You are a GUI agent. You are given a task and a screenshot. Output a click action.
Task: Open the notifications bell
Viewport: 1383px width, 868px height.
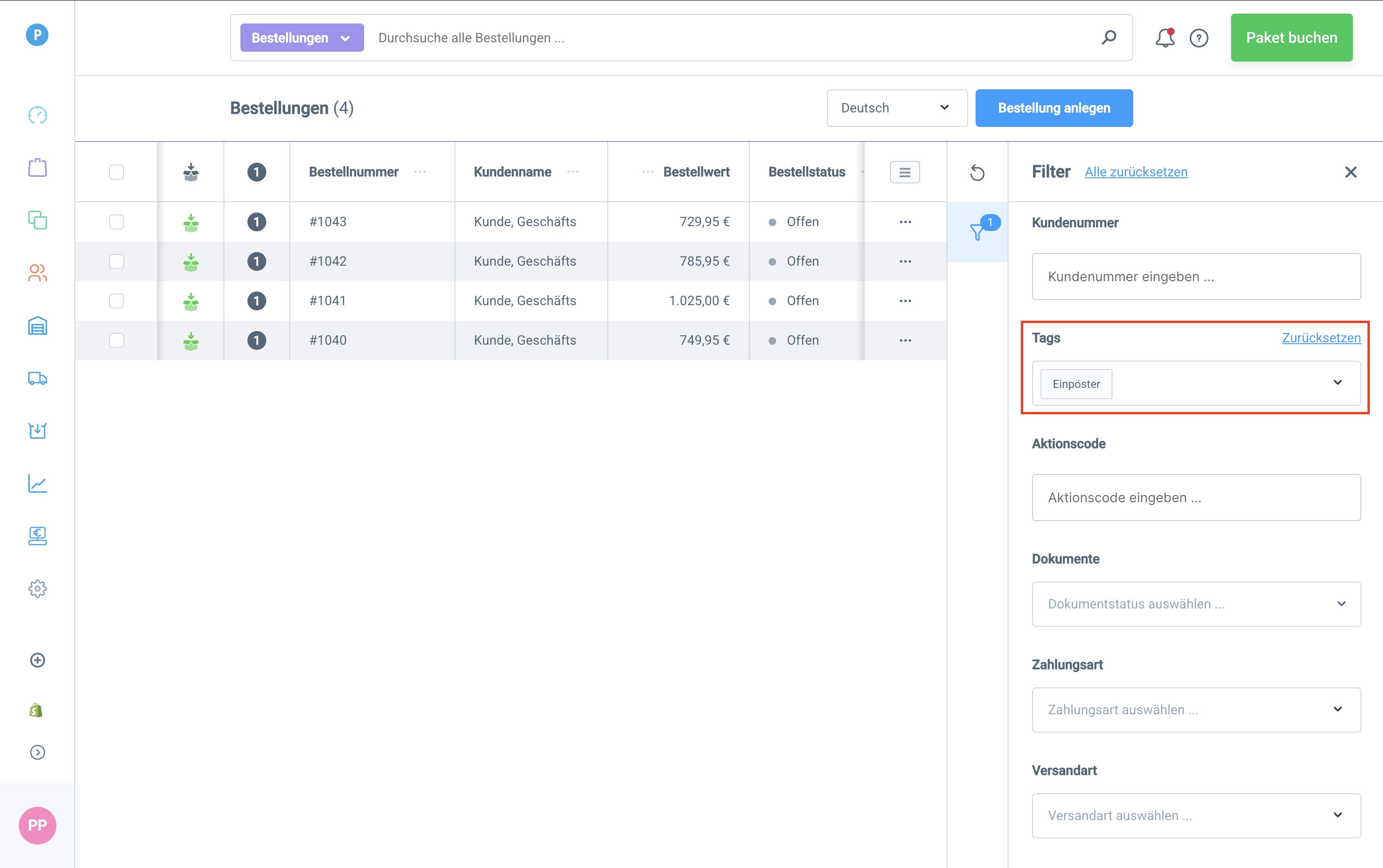tap(1165, 38)
